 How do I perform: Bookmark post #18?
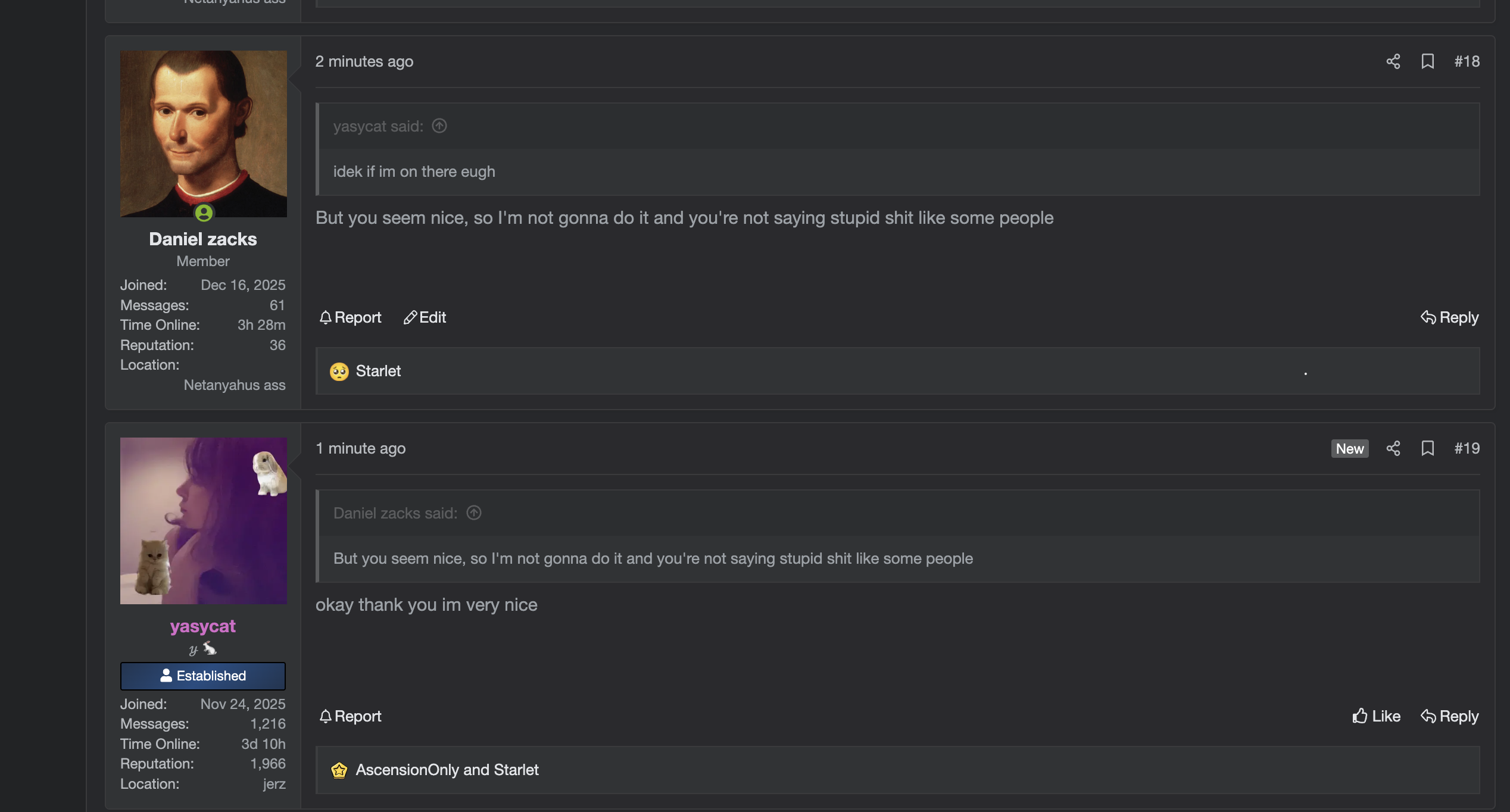[x=1427, y=61]
